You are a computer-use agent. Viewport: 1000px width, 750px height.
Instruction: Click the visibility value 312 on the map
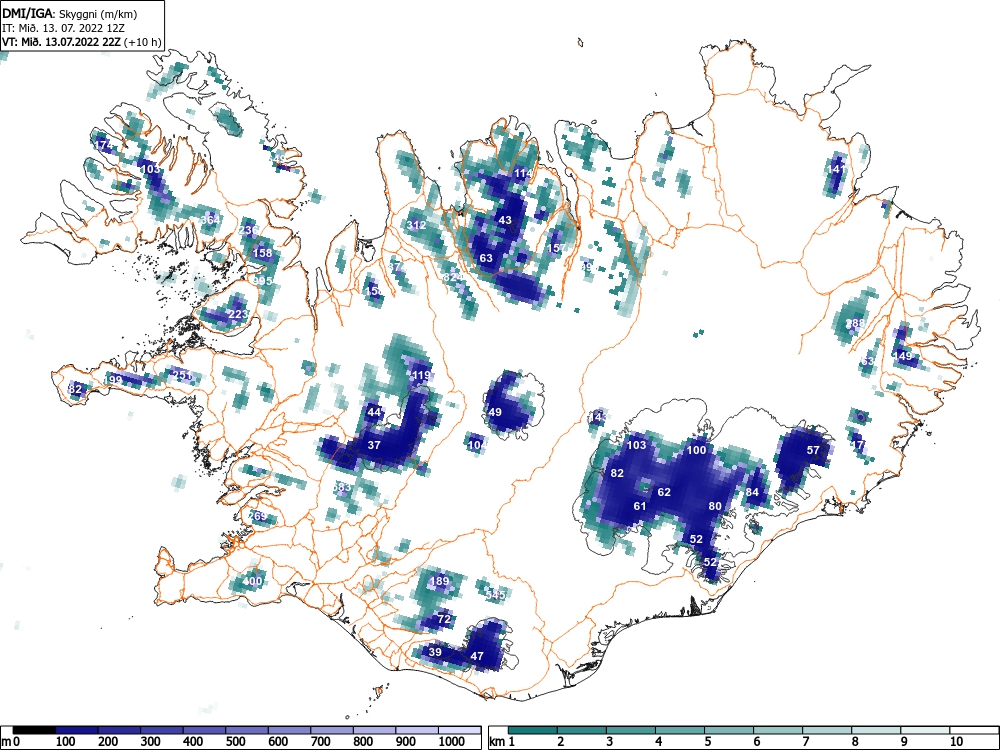coord(416,225)
